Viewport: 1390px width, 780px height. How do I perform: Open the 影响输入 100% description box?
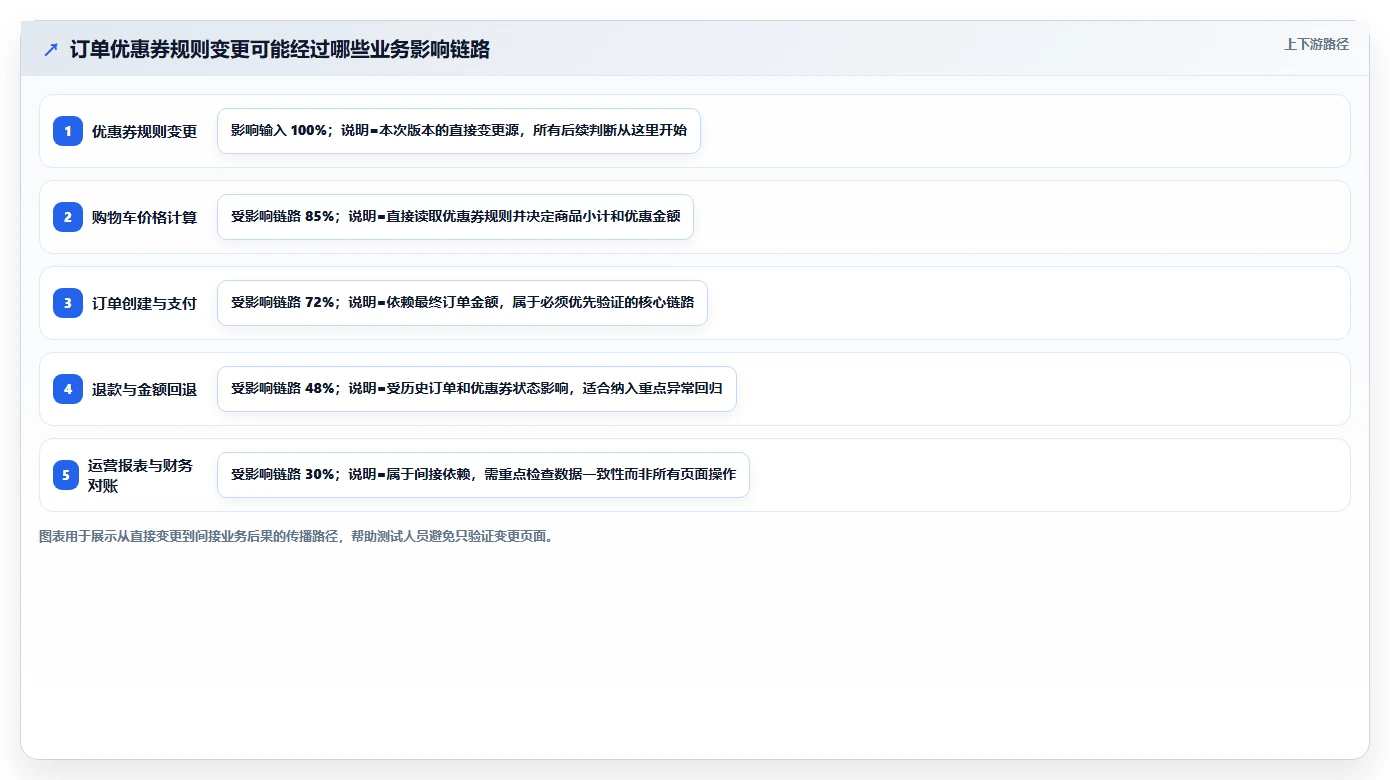(x=459, y=131)
